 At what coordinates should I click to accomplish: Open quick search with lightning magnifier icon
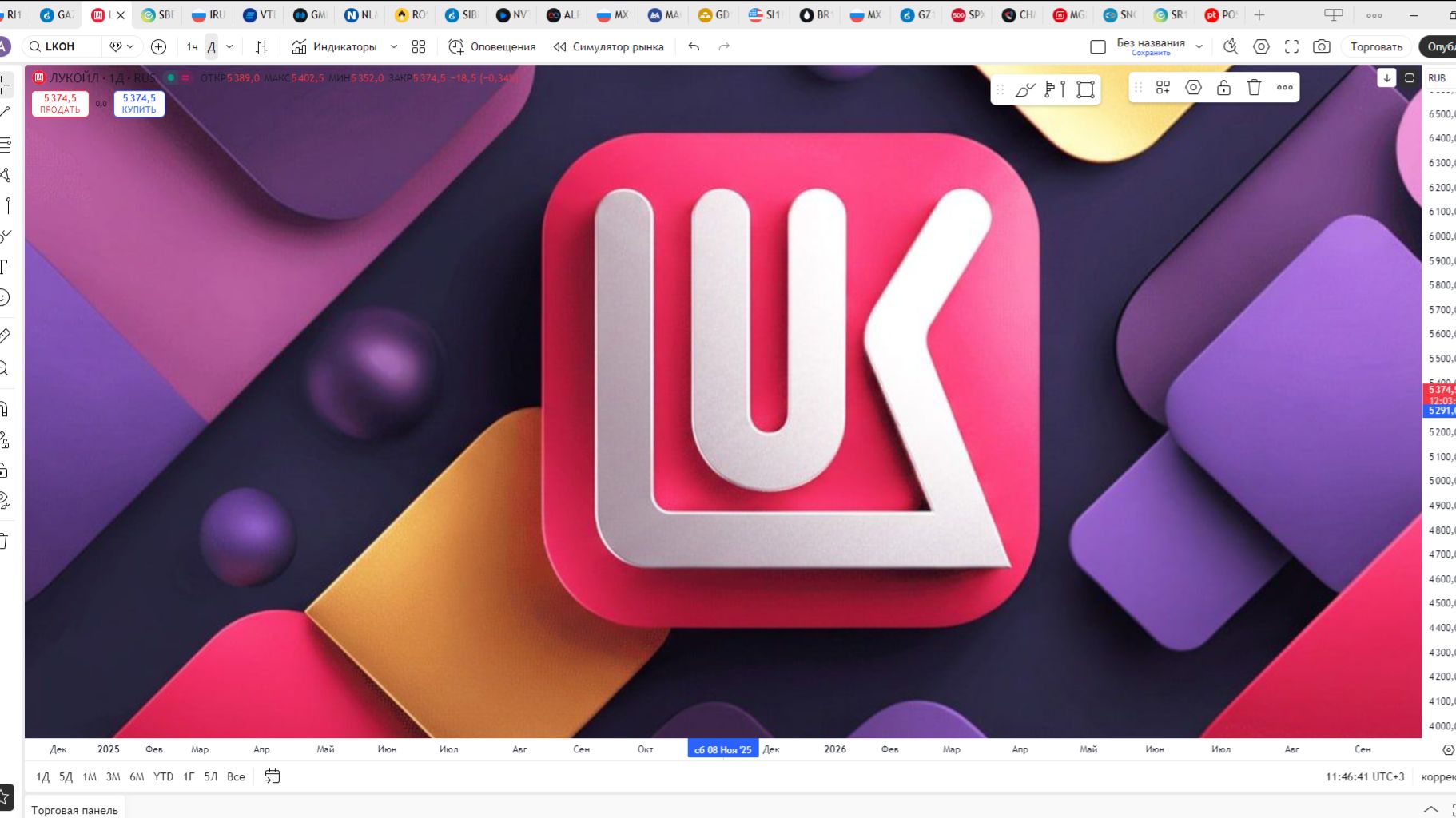point(1231,46)
